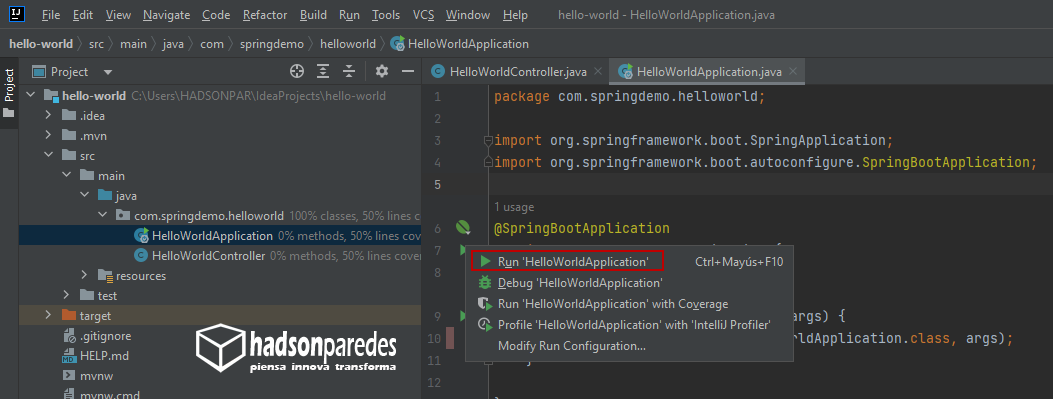Open the Help menu
Screen dimensions: 1053x399
click(515, 15)
